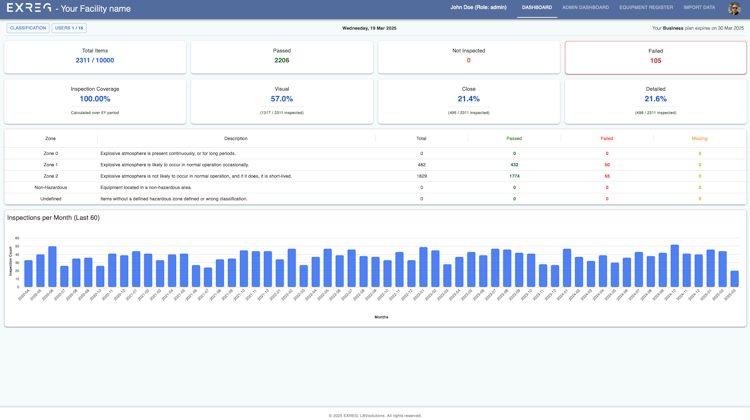Image resolution: width=750 pixels, height=420 pixels.
Task: Click Zone 1 total value 482
Action: point(421,165)
